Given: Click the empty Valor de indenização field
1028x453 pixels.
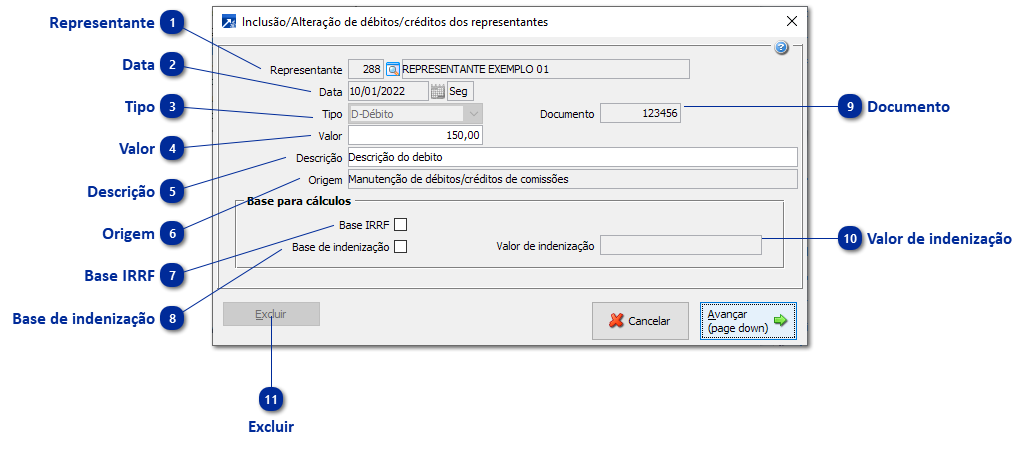Looking at the screenshot, I should (681, 246).
